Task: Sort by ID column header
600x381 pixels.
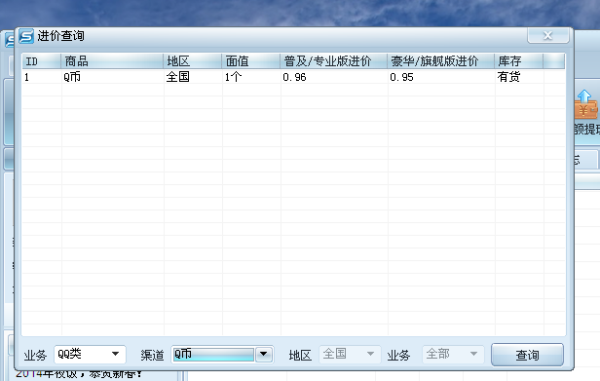Action: (41, 61)
